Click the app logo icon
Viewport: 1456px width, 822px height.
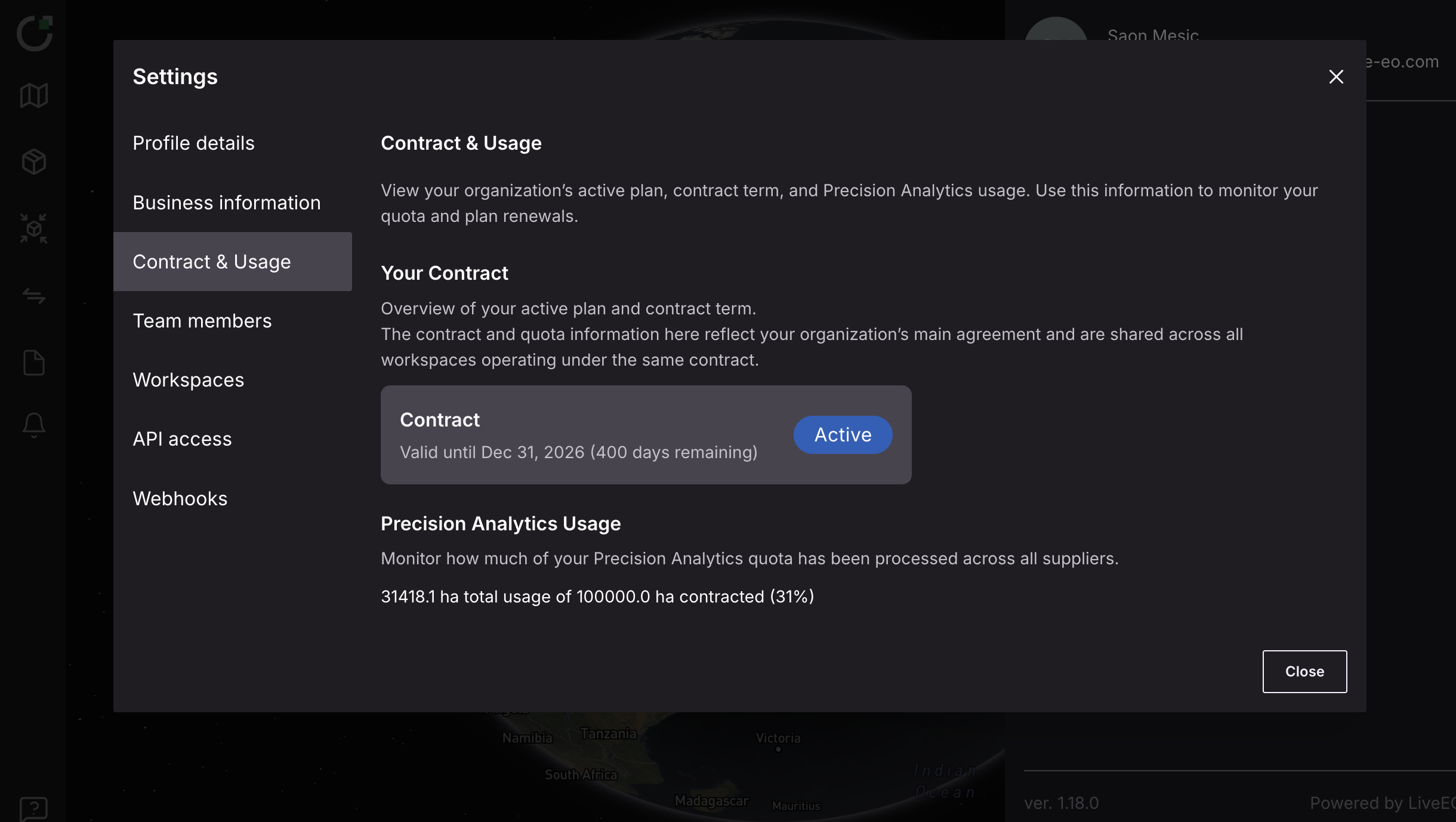pos(34,33)
